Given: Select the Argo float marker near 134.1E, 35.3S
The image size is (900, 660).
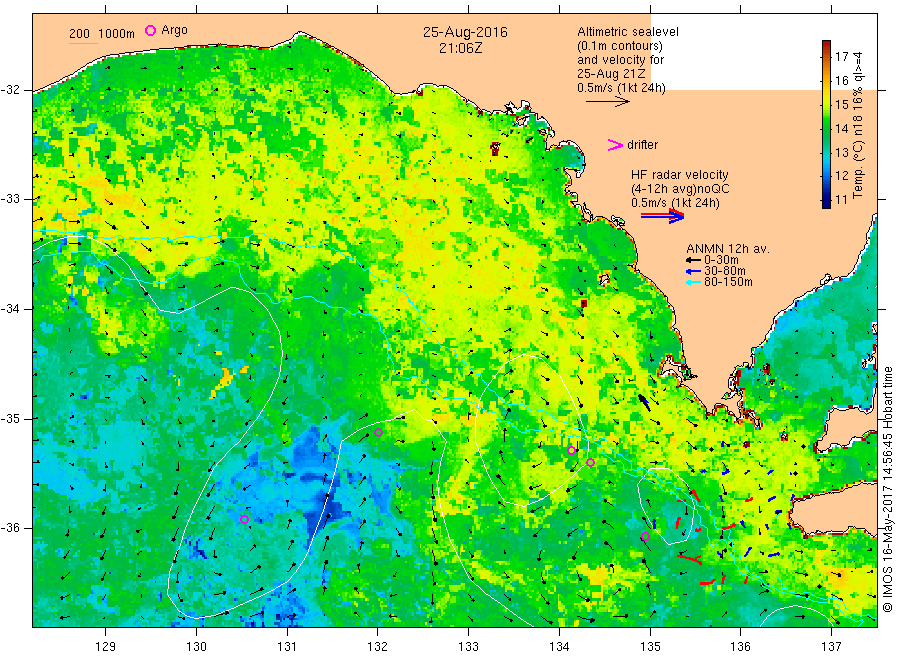Looking at the screenshot, I should [x=571, y=451].
